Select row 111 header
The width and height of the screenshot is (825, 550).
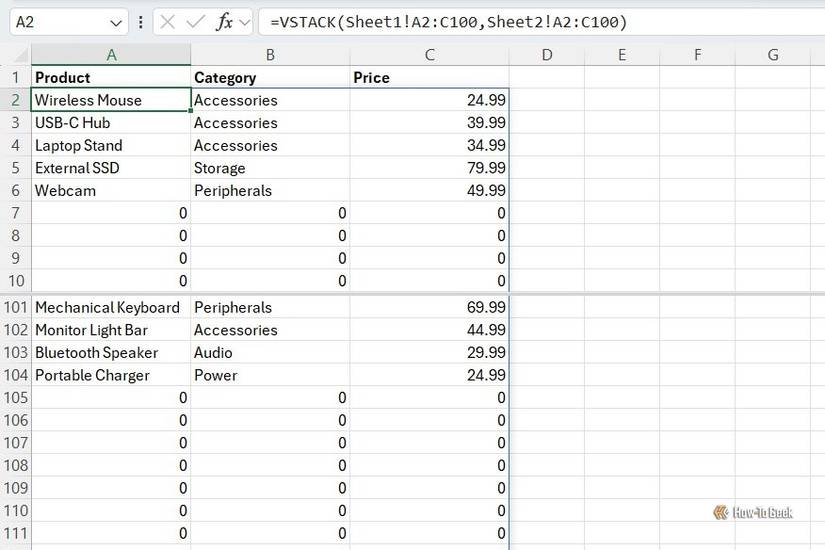15,534
